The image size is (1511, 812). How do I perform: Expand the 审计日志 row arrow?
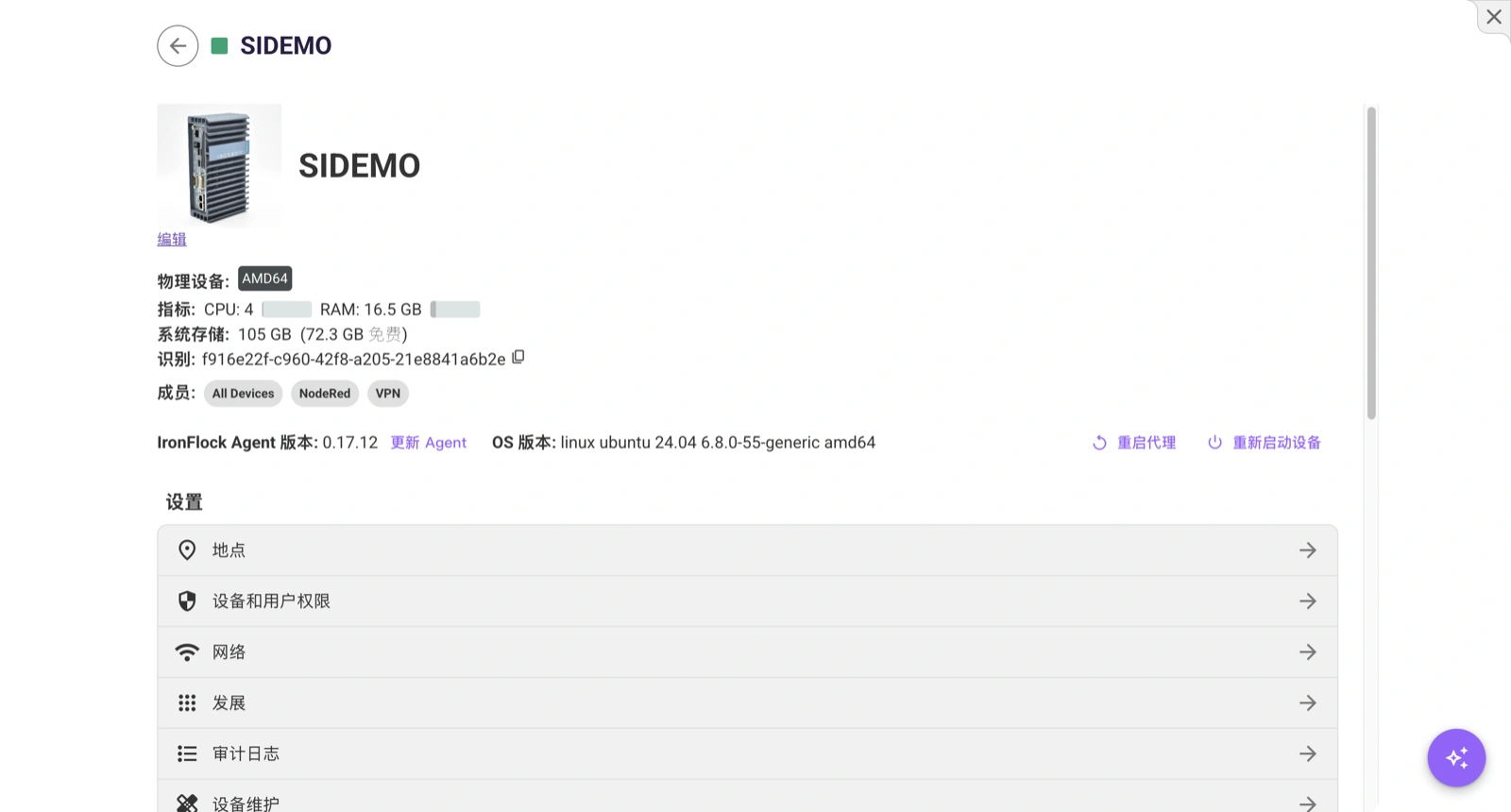(1307, 753)
